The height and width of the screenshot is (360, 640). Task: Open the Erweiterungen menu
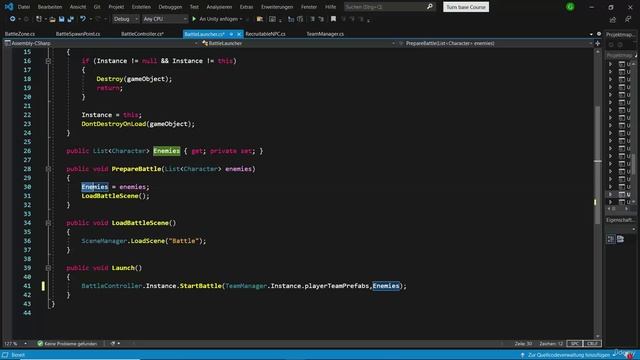click(x=277, y=7)
